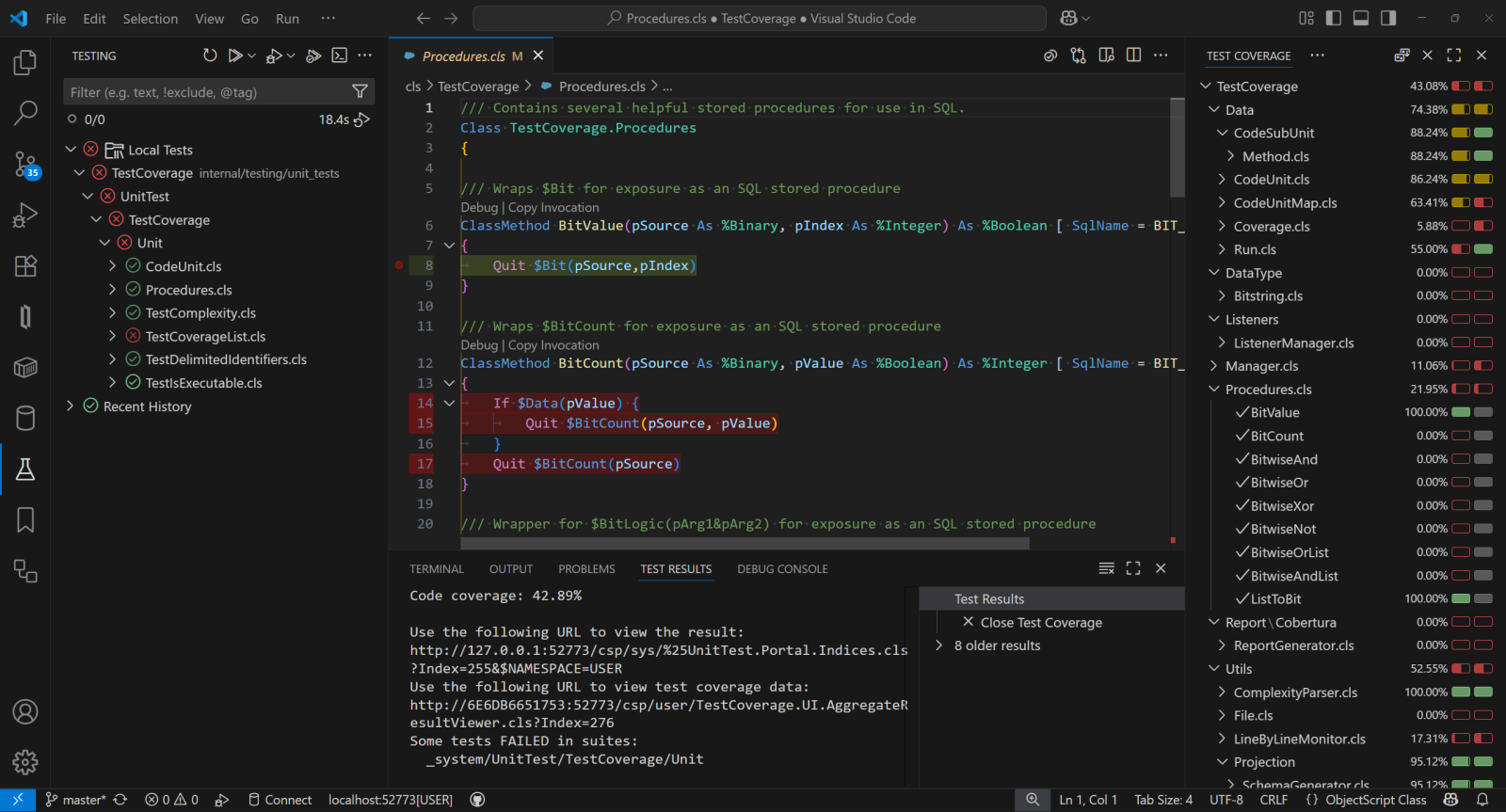Expand the CodeUnit.cls test item
Screen dimensions: 1506x812
pos(113,266)
